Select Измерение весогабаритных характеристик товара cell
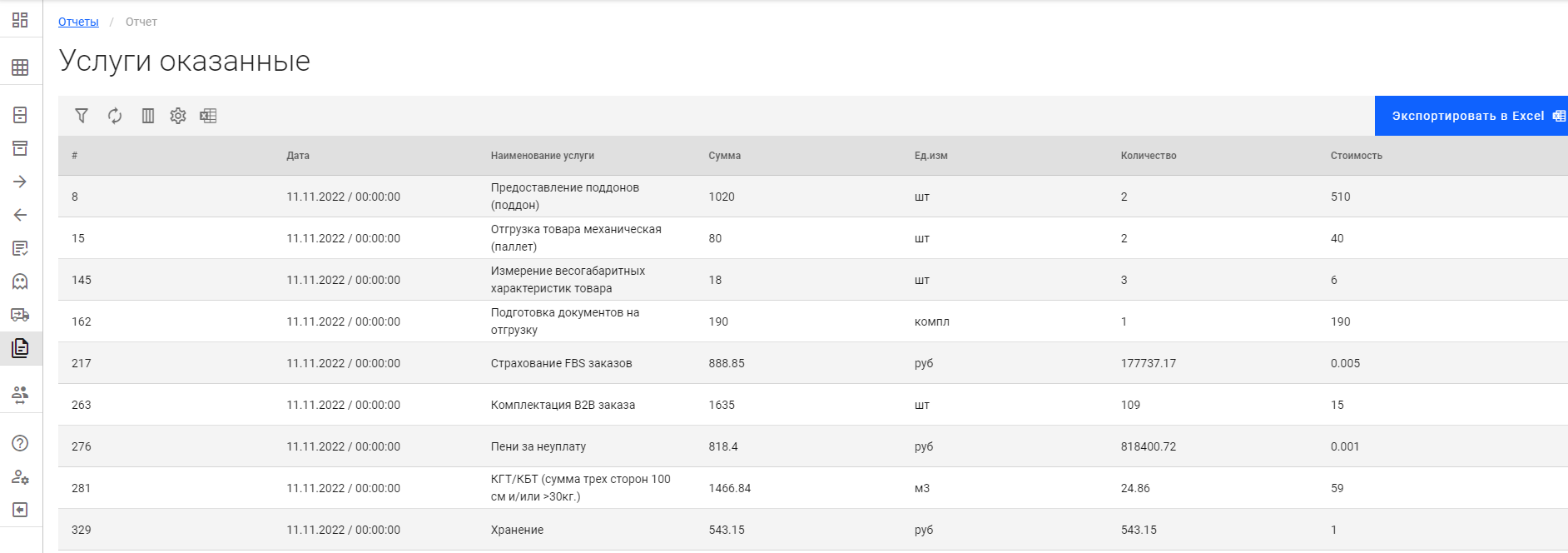The image size is (1568, 553). click(568, 280)
